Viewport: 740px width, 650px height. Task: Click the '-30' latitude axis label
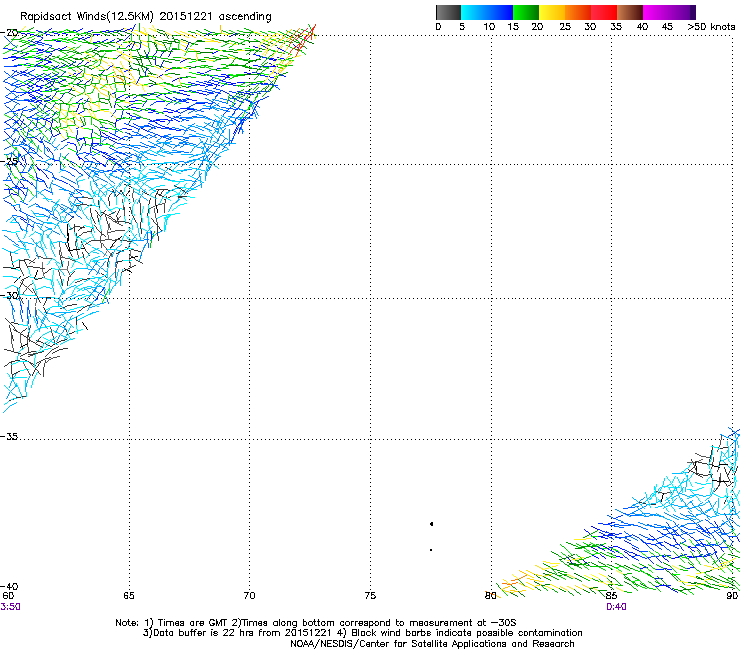point(9,295)
